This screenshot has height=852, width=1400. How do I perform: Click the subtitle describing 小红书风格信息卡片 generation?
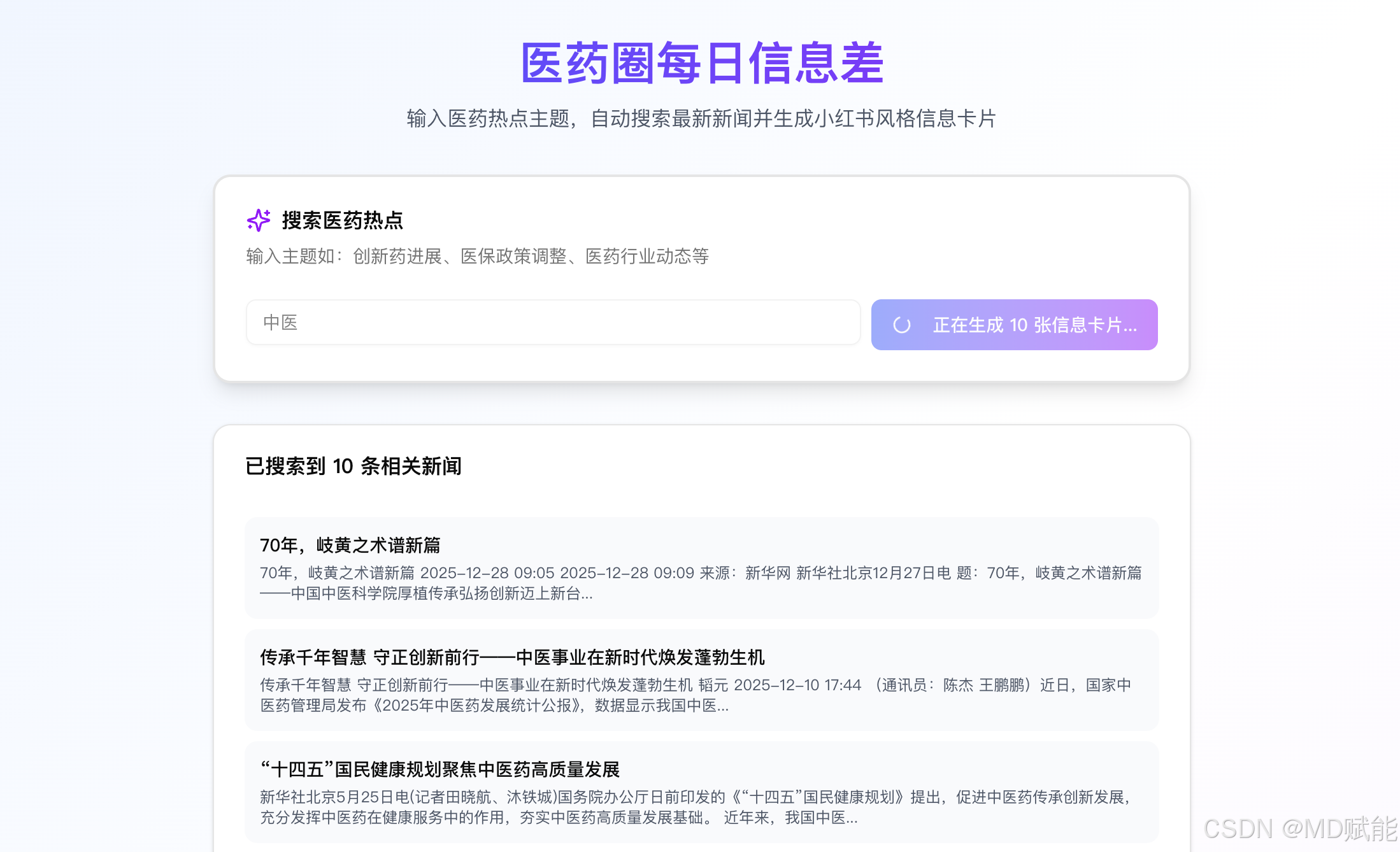click(x=701, y=119)
